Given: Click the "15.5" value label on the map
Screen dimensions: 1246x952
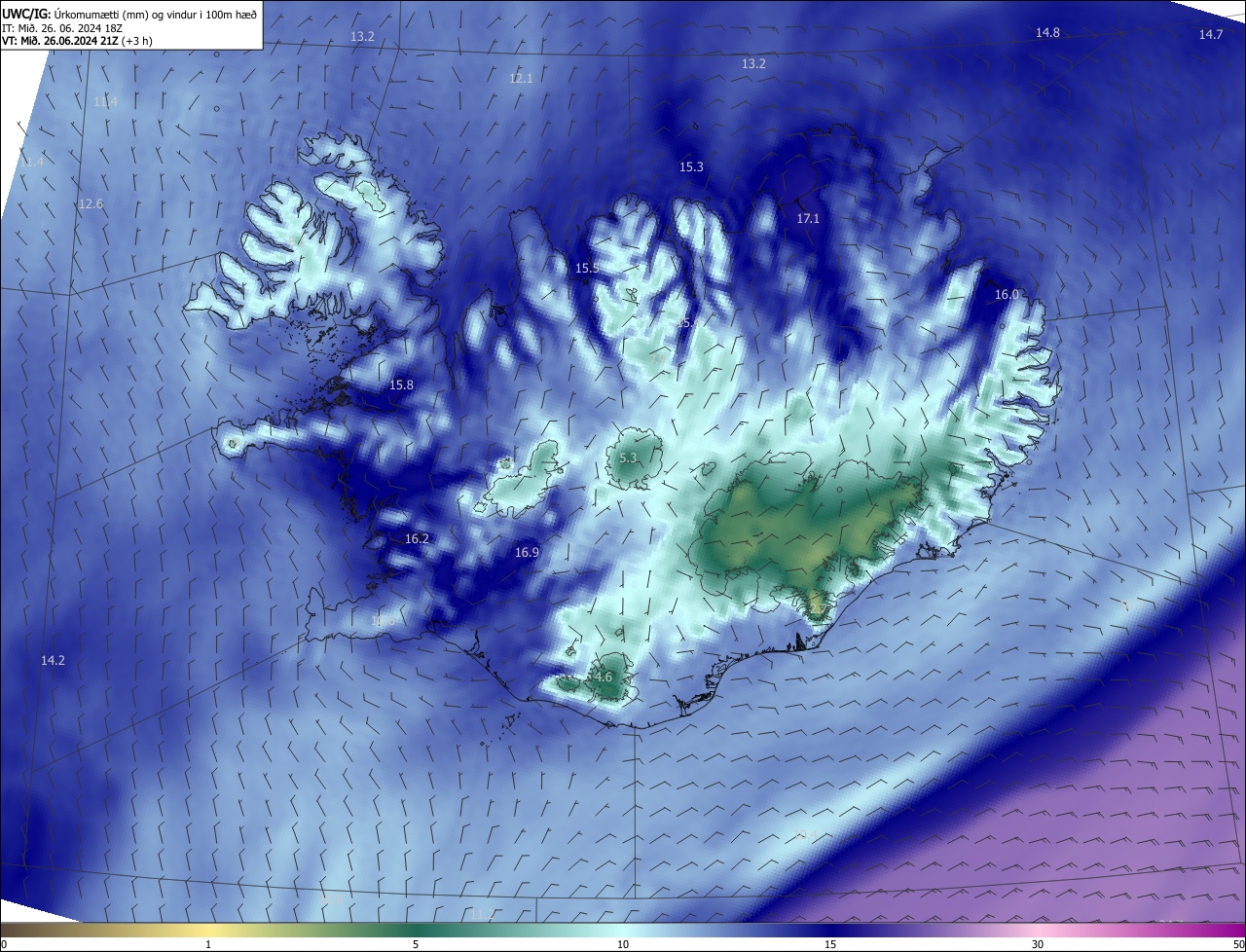Looking at the screenshot, I should click(x=587, y=268).
